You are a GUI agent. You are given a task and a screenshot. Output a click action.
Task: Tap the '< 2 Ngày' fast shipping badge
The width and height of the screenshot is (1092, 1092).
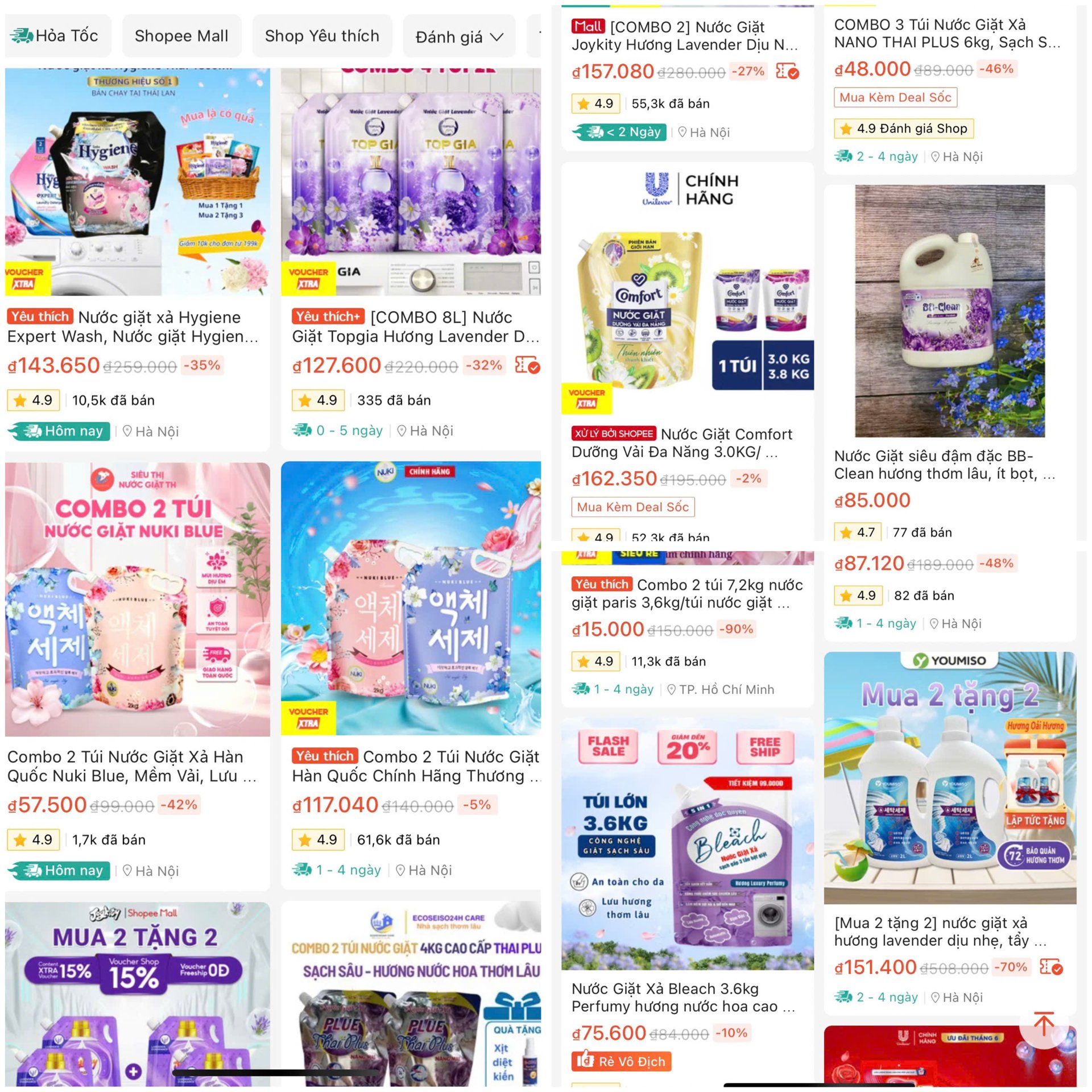(x=619, y=132)
